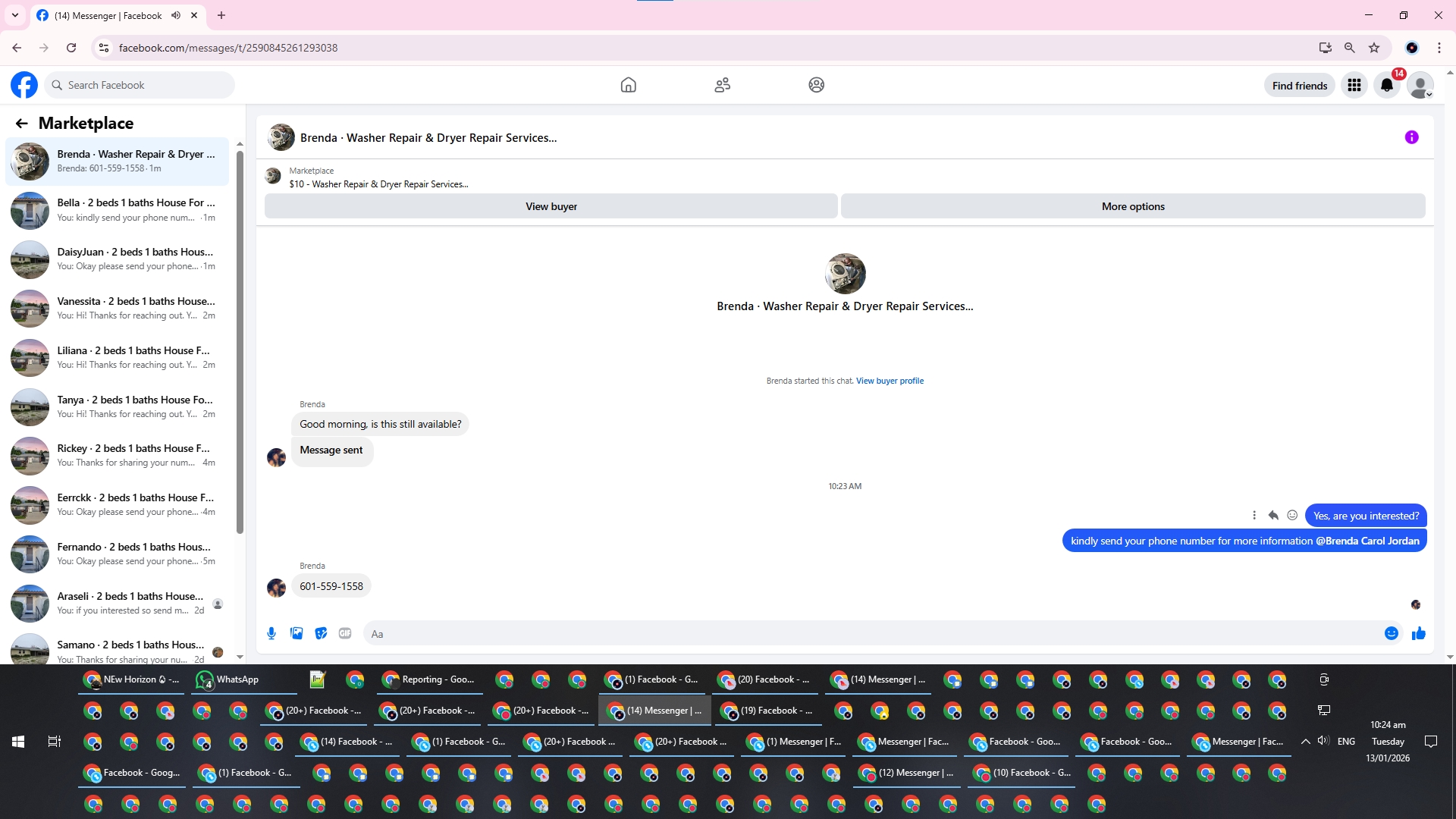This screenshot has height=819, width=1456.
Task: Open the View buyer profile link
Action: click(890, 381)
